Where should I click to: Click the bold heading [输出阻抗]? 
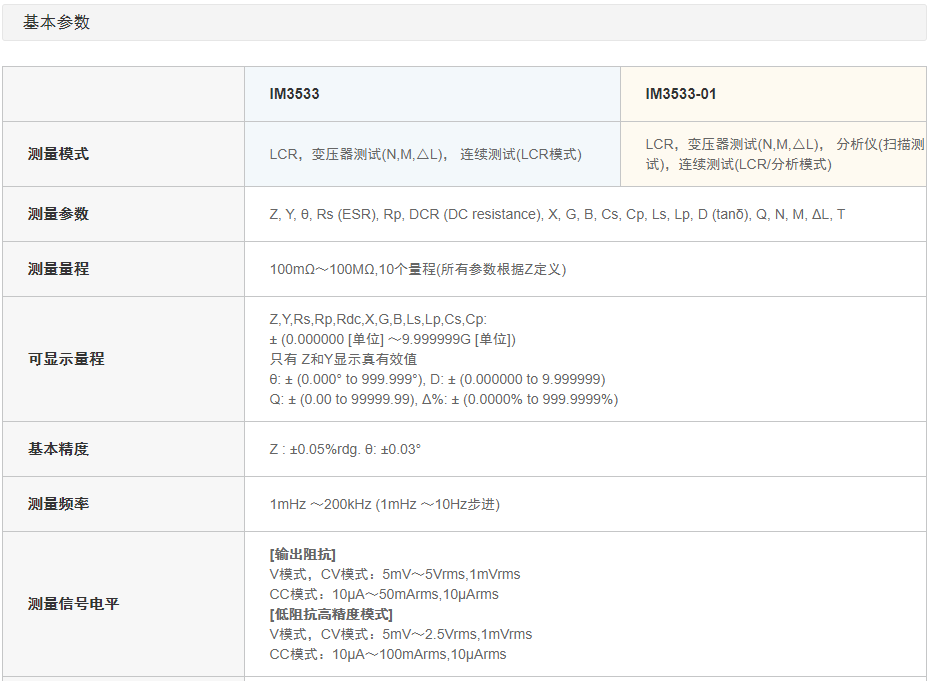tap(302, 554)
